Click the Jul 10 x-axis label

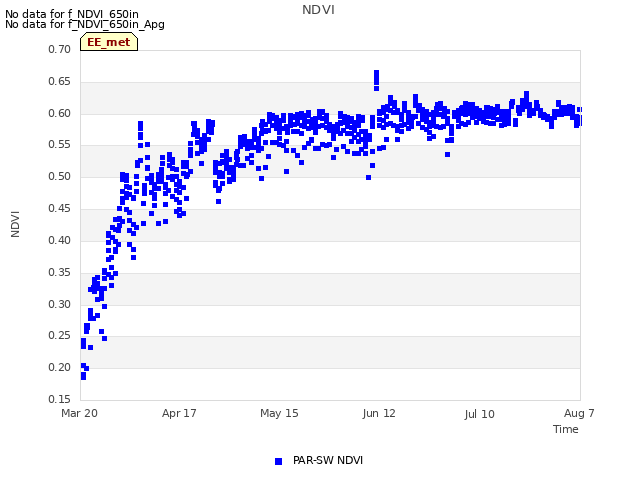coord(479,414)
